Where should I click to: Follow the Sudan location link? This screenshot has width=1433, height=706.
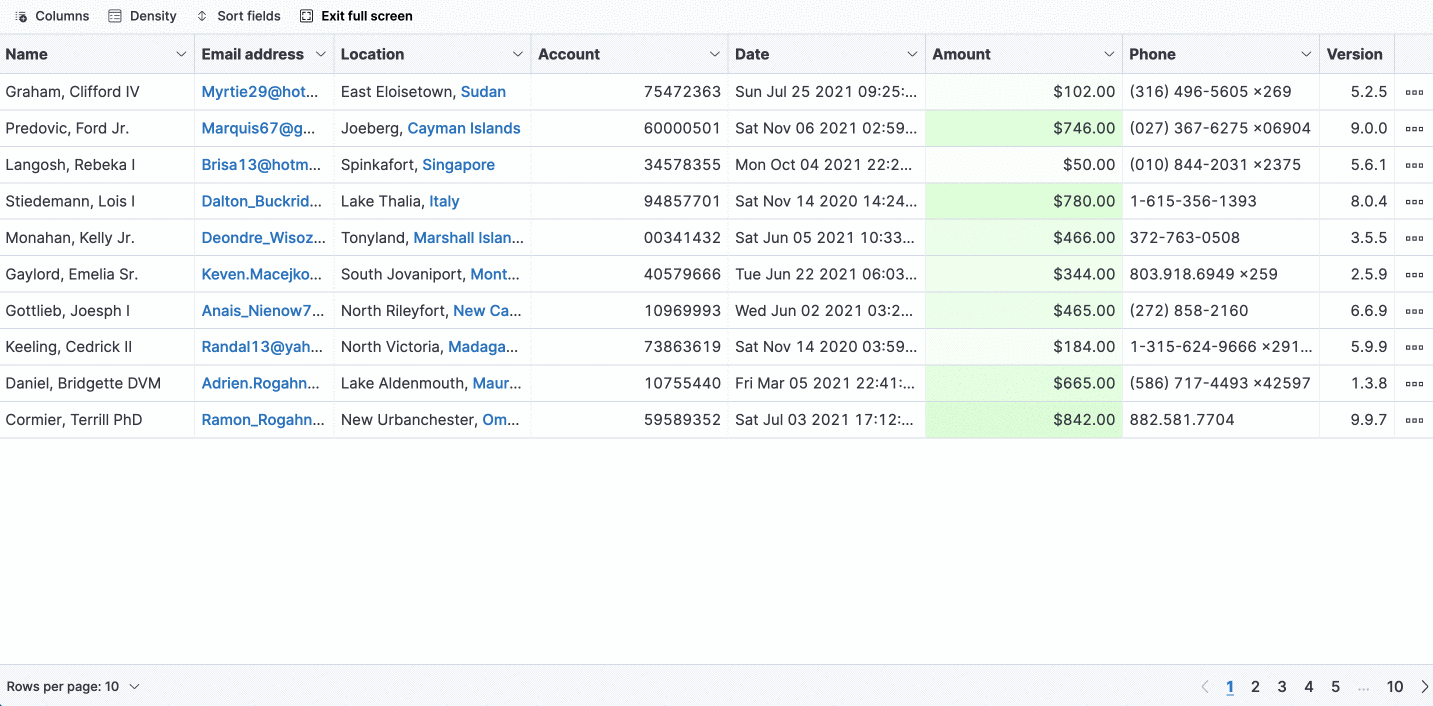coord(483,92)
